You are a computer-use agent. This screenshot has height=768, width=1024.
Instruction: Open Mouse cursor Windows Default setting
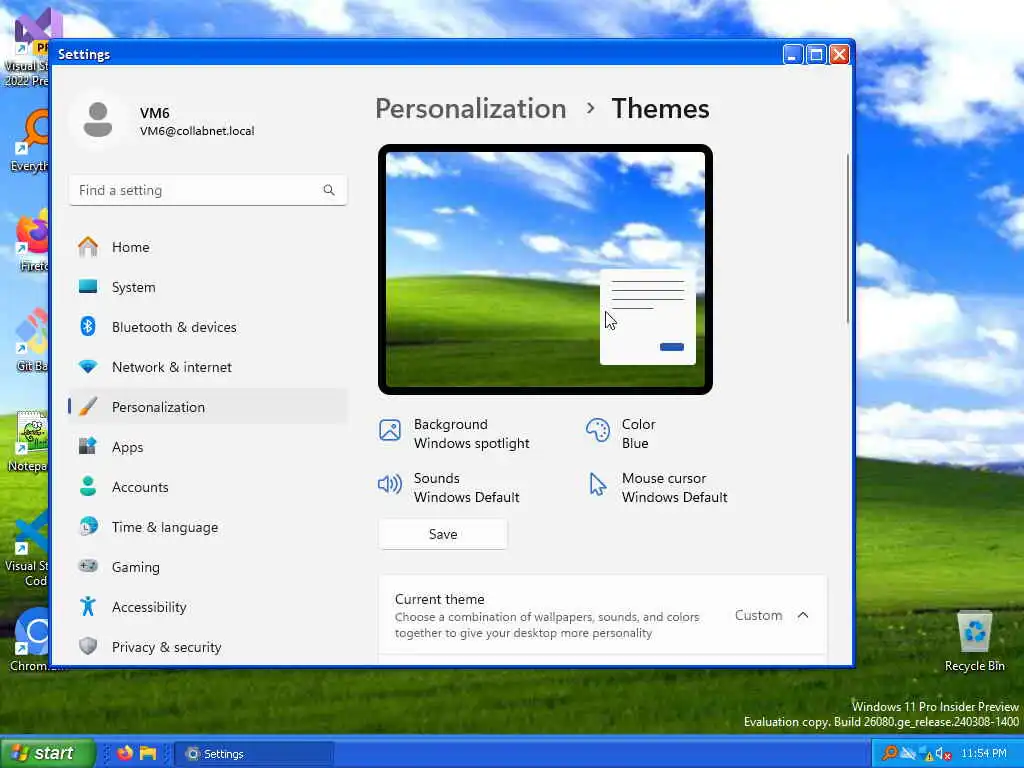point(656,487)
